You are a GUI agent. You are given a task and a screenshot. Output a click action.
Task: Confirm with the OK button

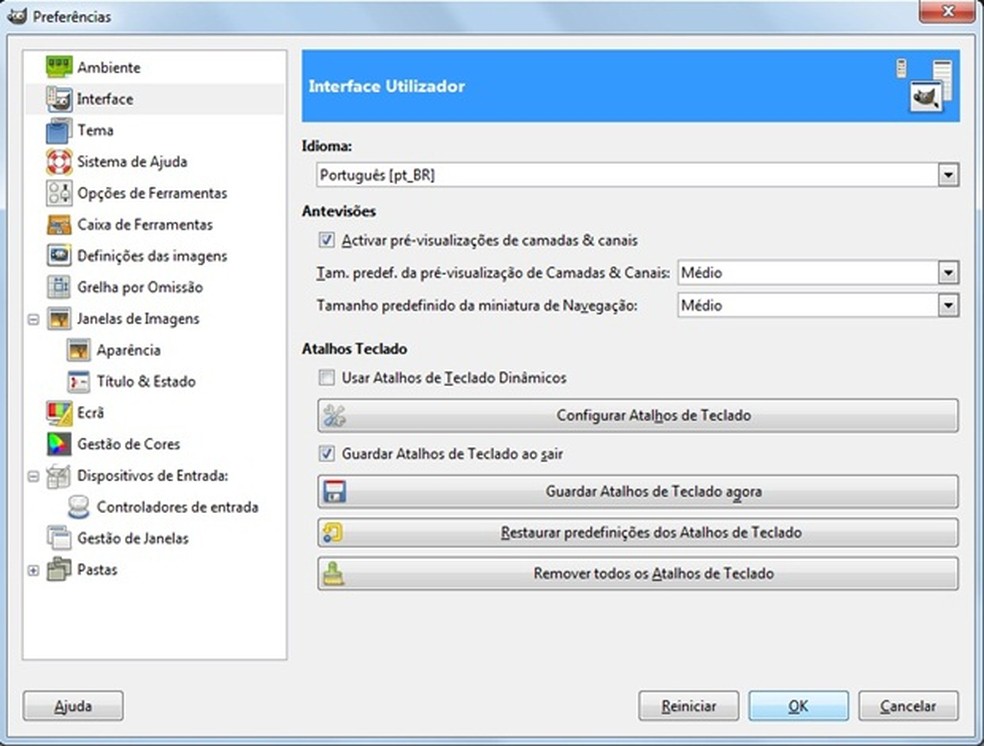(x=798, y=706)
